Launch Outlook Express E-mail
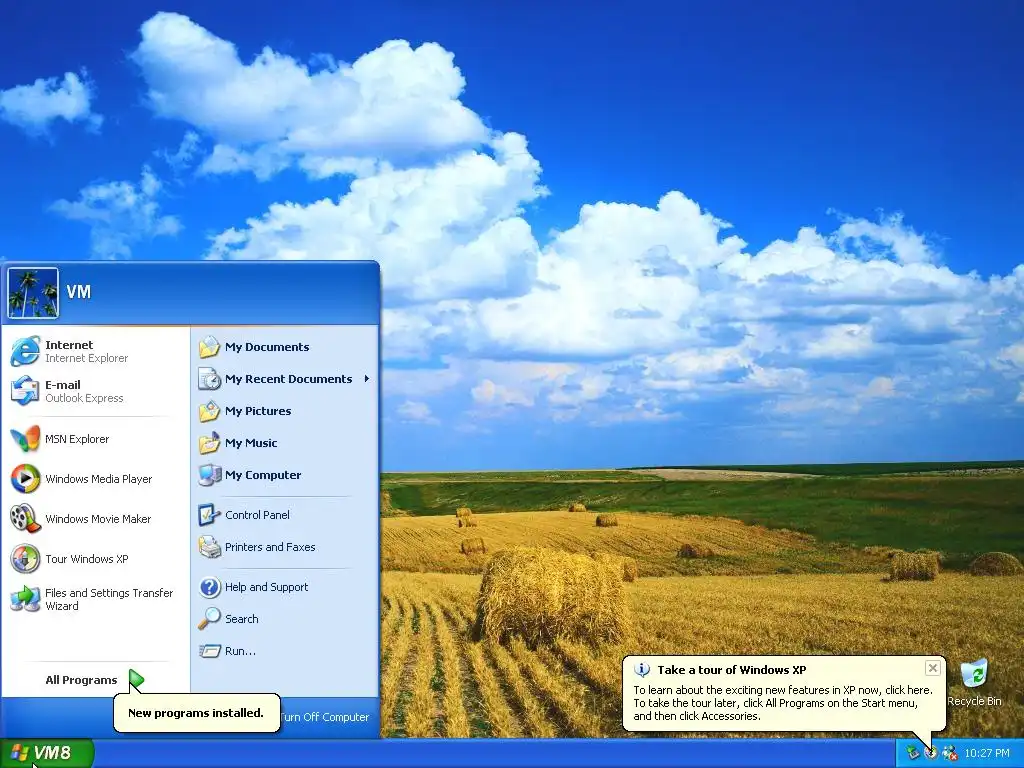Screen dimensions: 1024x768 coord(95,391)
